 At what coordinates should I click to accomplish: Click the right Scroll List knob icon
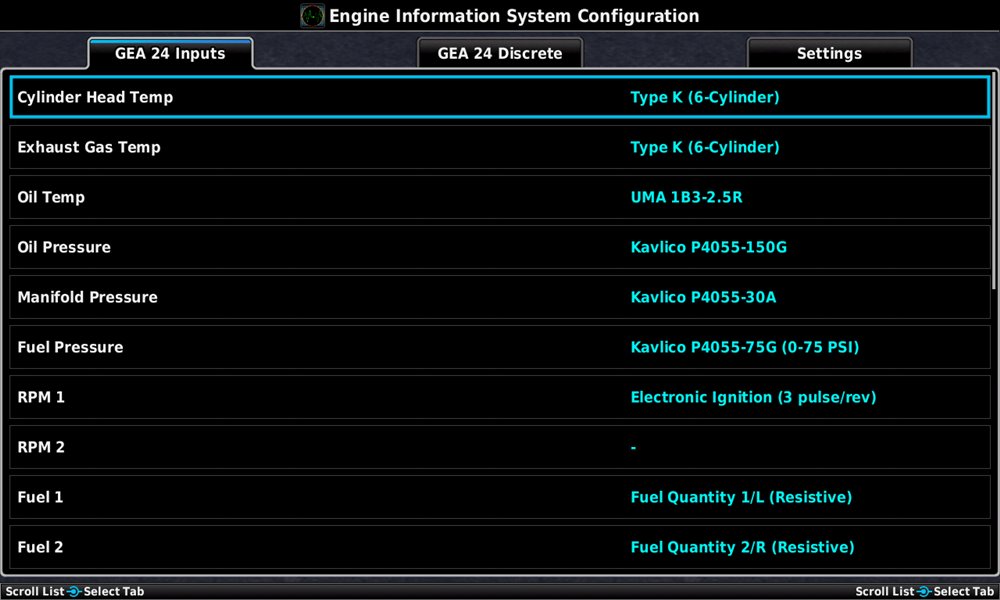pos(923,592)
